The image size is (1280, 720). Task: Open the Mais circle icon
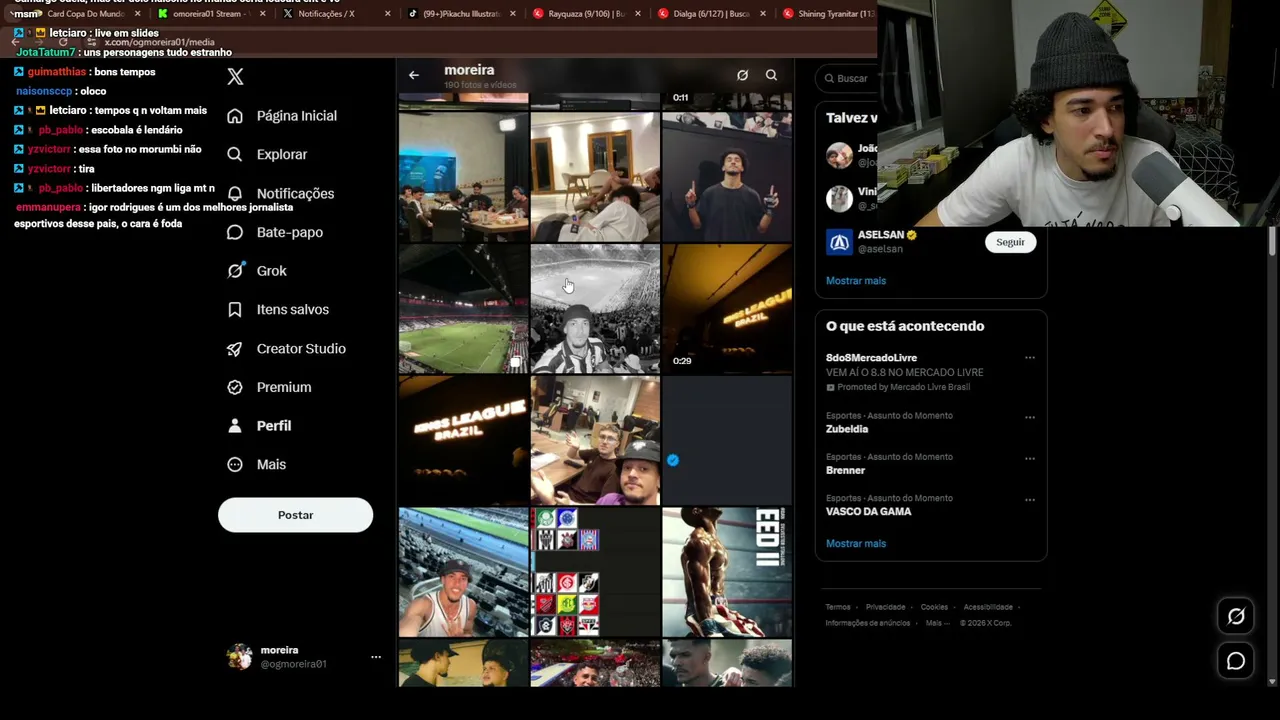[x=235, y=465]
